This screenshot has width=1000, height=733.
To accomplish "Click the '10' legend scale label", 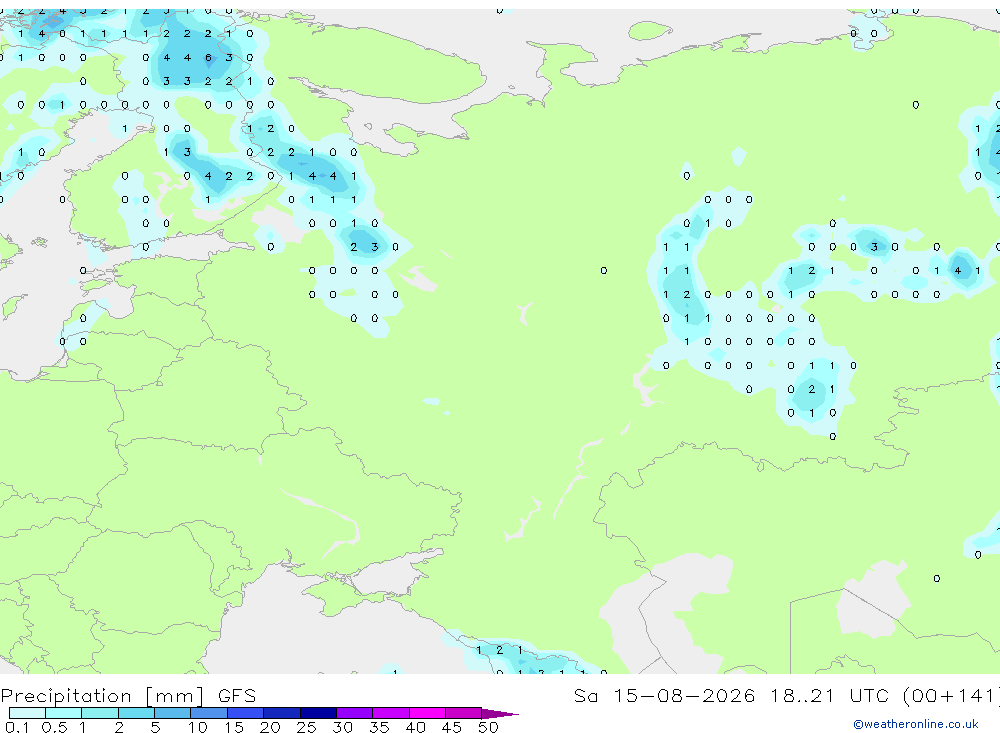I will tap(197, 727).
